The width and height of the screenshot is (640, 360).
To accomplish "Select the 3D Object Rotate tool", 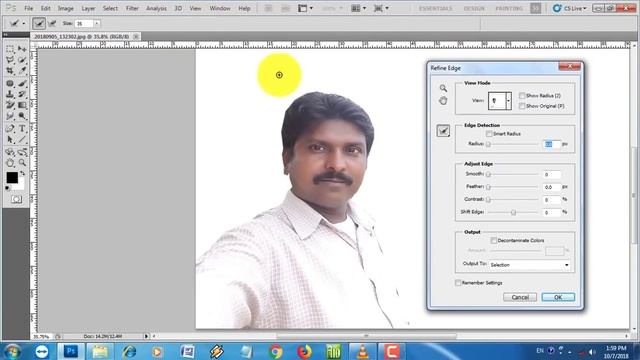I will 10,152.
